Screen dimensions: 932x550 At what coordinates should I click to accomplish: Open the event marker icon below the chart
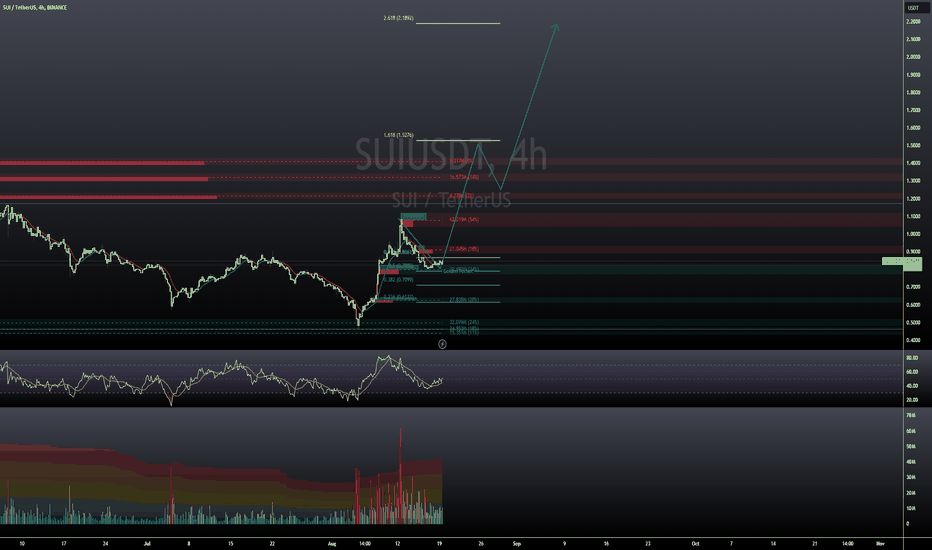tap(442, 344)
